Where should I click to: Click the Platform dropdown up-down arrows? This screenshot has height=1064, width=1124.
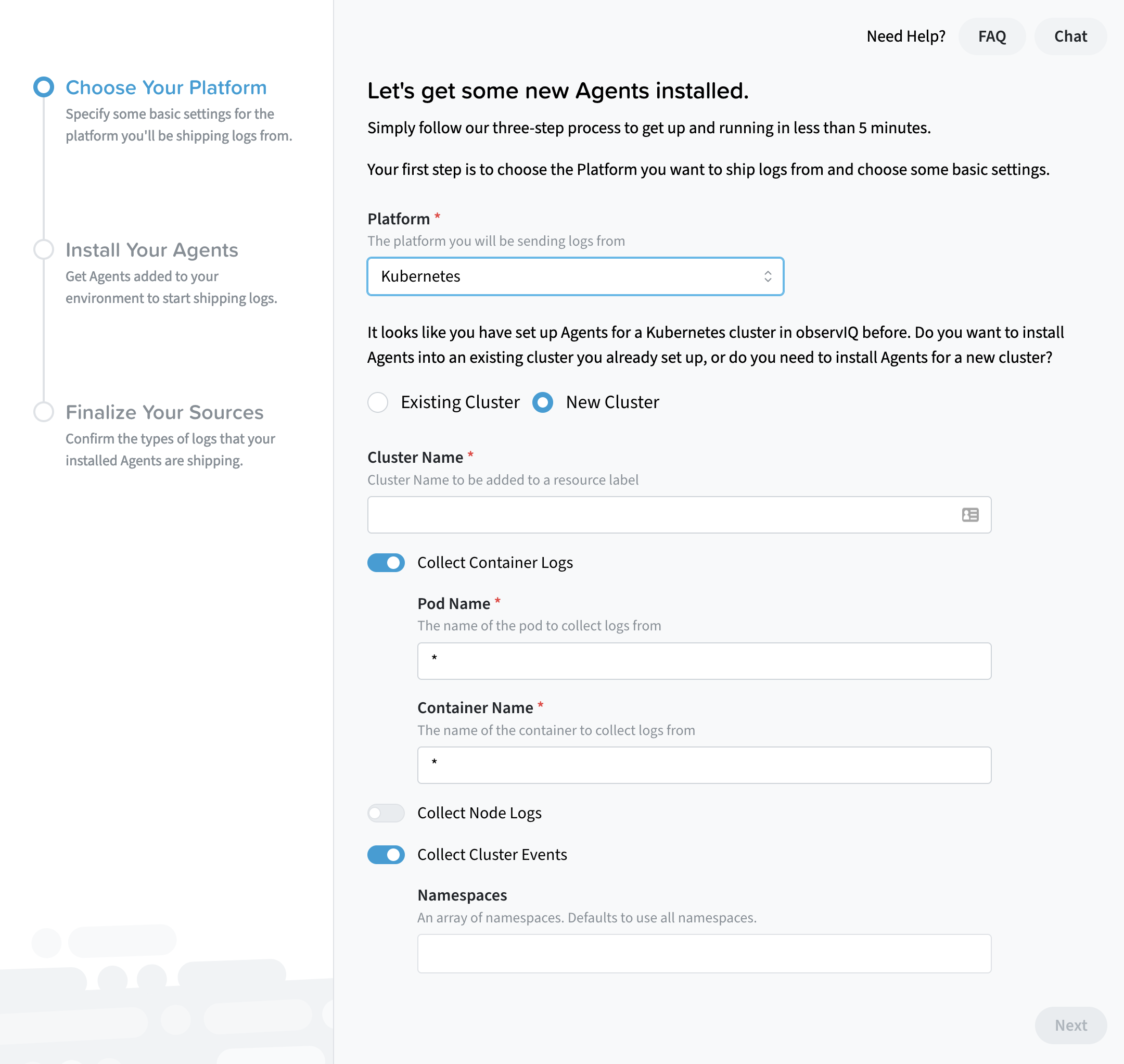768,276
